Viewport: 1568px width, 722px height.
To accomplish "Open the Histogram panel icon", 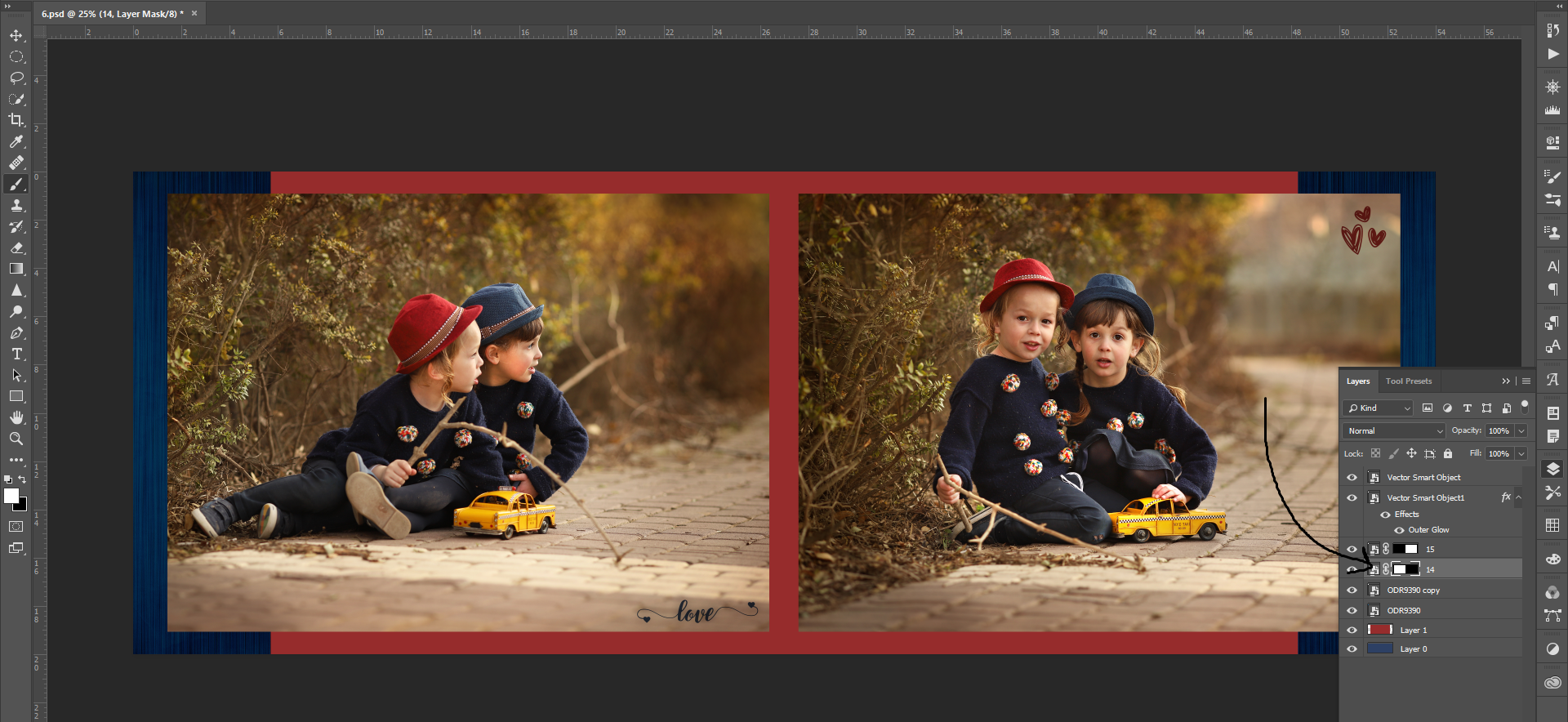I will [x=1552, y=109].
